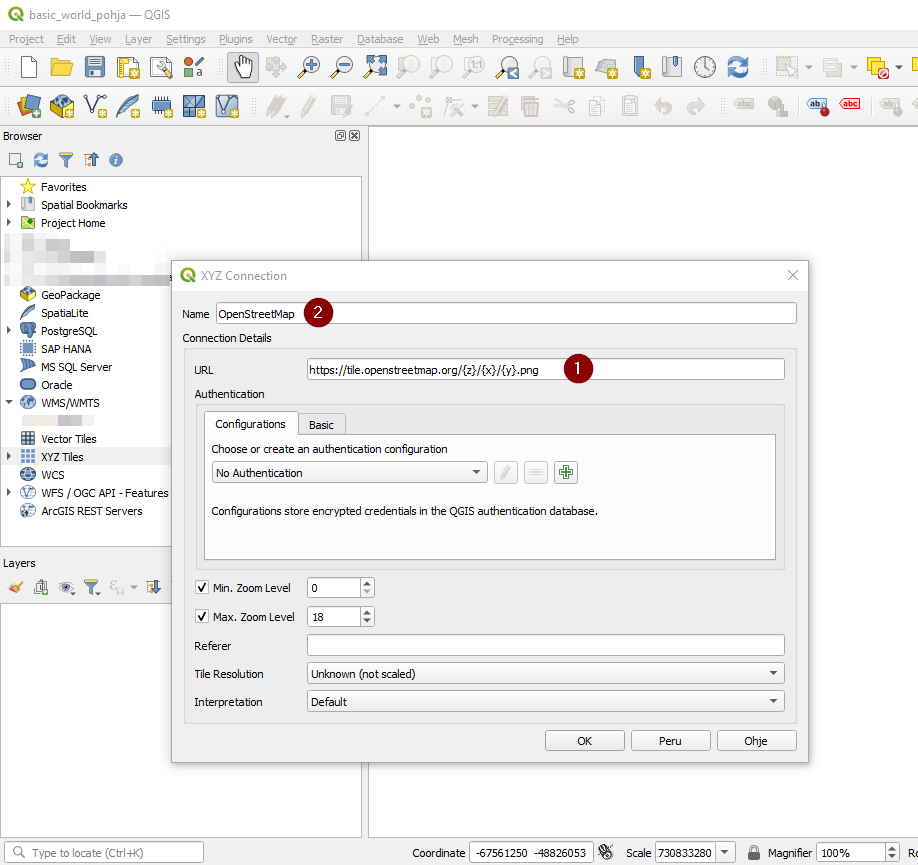Viewport: 918px width, 865px height.
Task: Click the Type to locate search box
Action: 104,852
